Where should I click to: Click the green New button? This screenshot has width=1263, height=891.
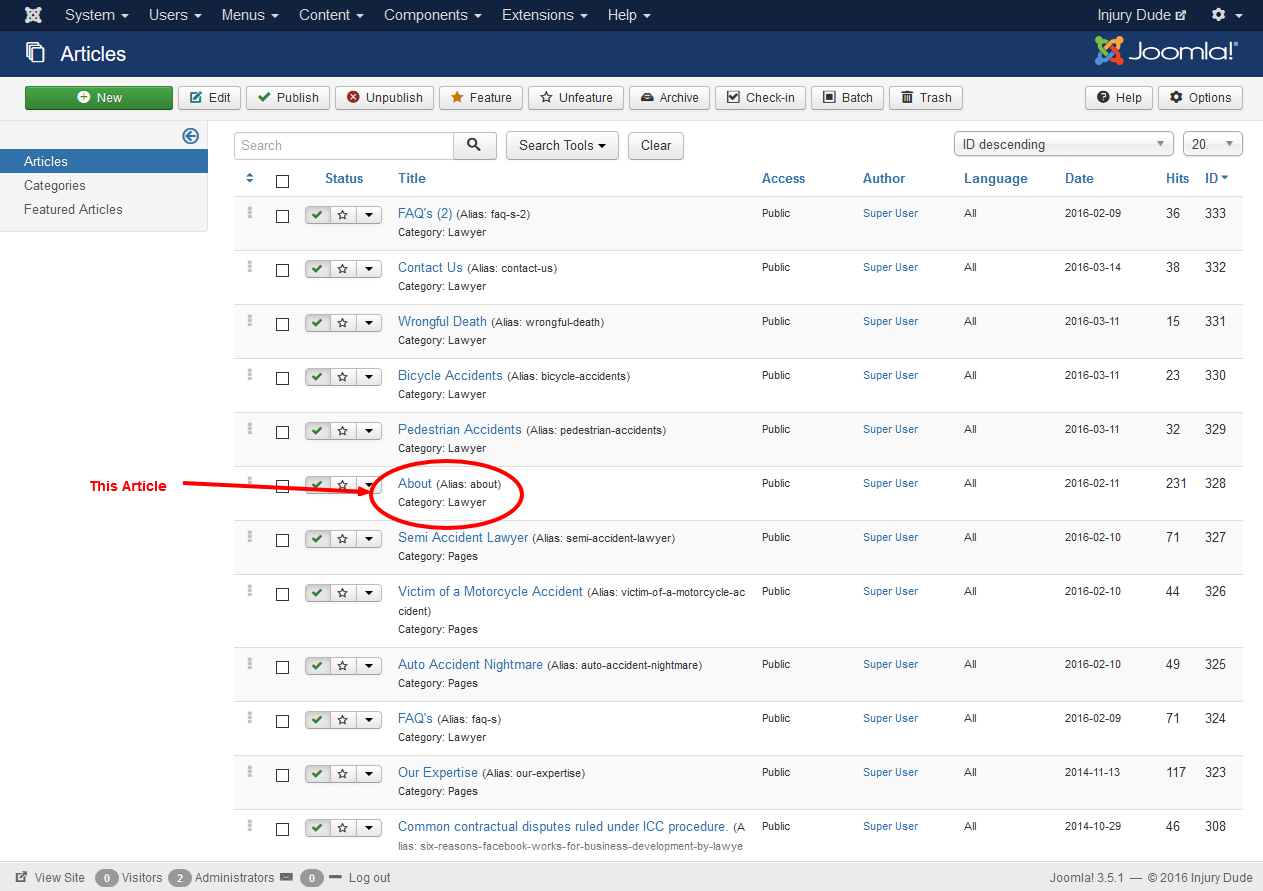tap(99, 97)
